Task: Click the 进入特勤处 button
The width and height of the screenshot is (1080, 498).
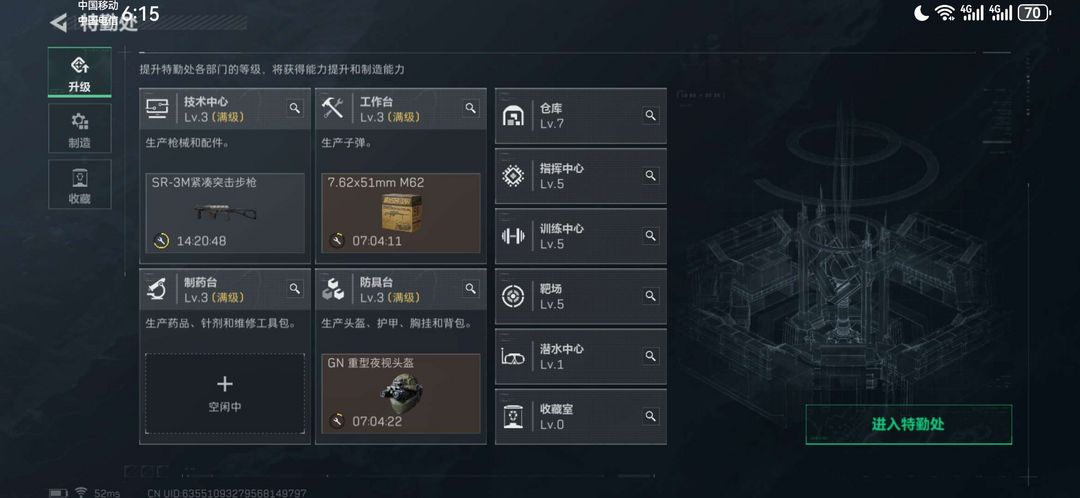Action: pyautogui.click(x=908, y=424)
